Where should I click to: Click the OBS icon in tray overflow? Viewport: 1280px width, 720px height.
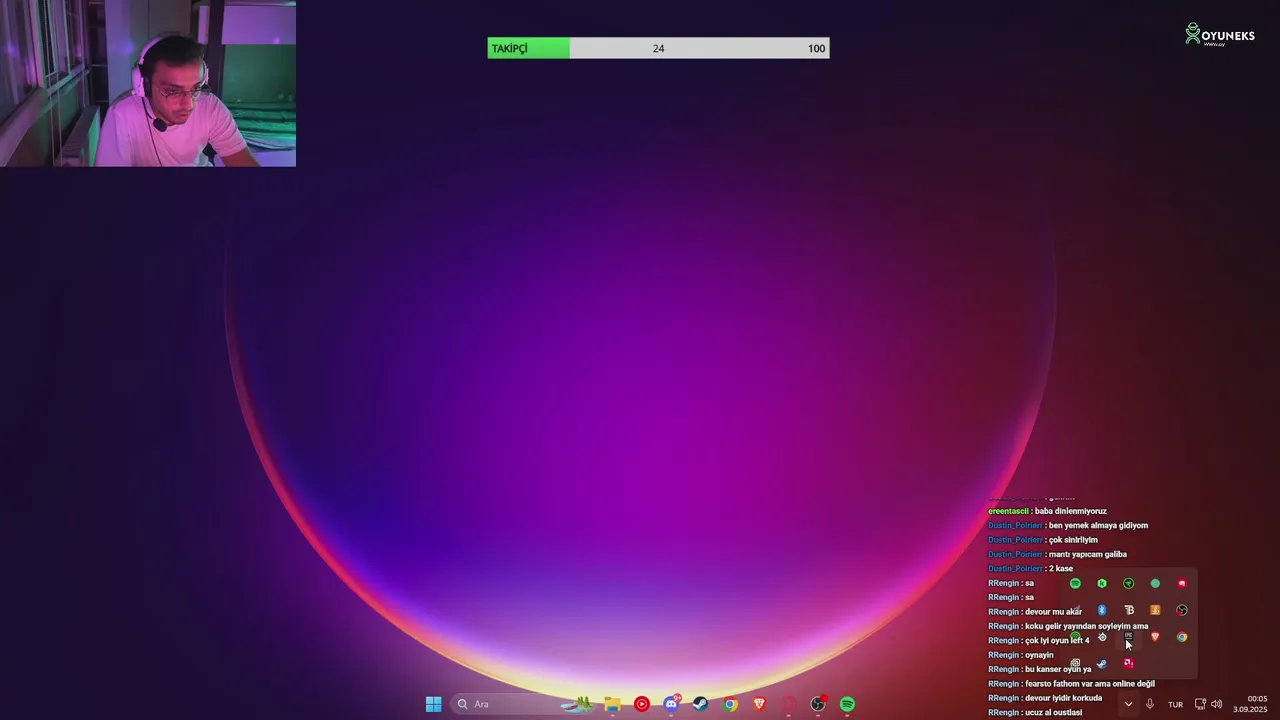[x=1182, y=610]
